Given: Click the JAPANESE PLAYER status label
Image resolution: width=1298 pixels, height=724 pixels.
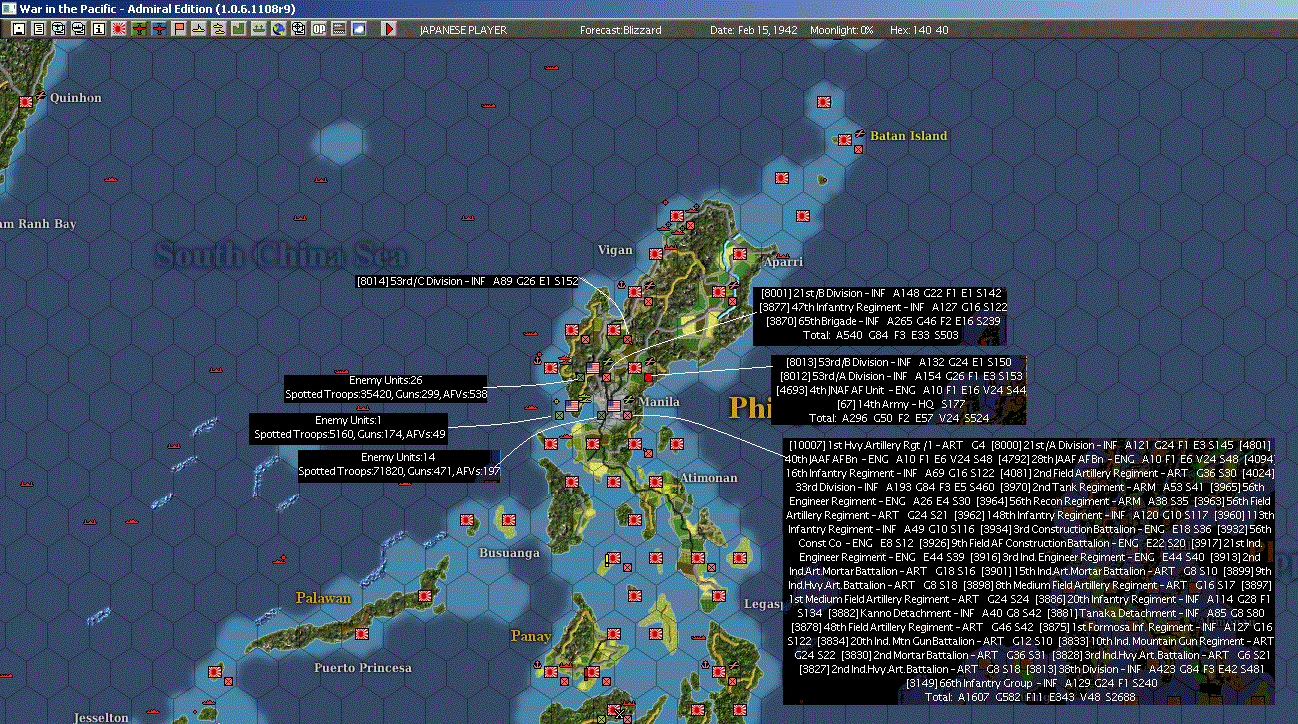Looking at the screenshot, I should 463,30.
